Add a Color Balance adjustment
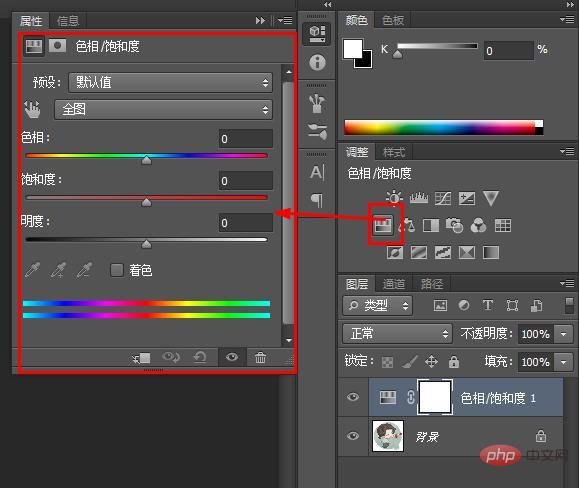The image size is (579, 488). pyautogui.click(x=407, y=225)
